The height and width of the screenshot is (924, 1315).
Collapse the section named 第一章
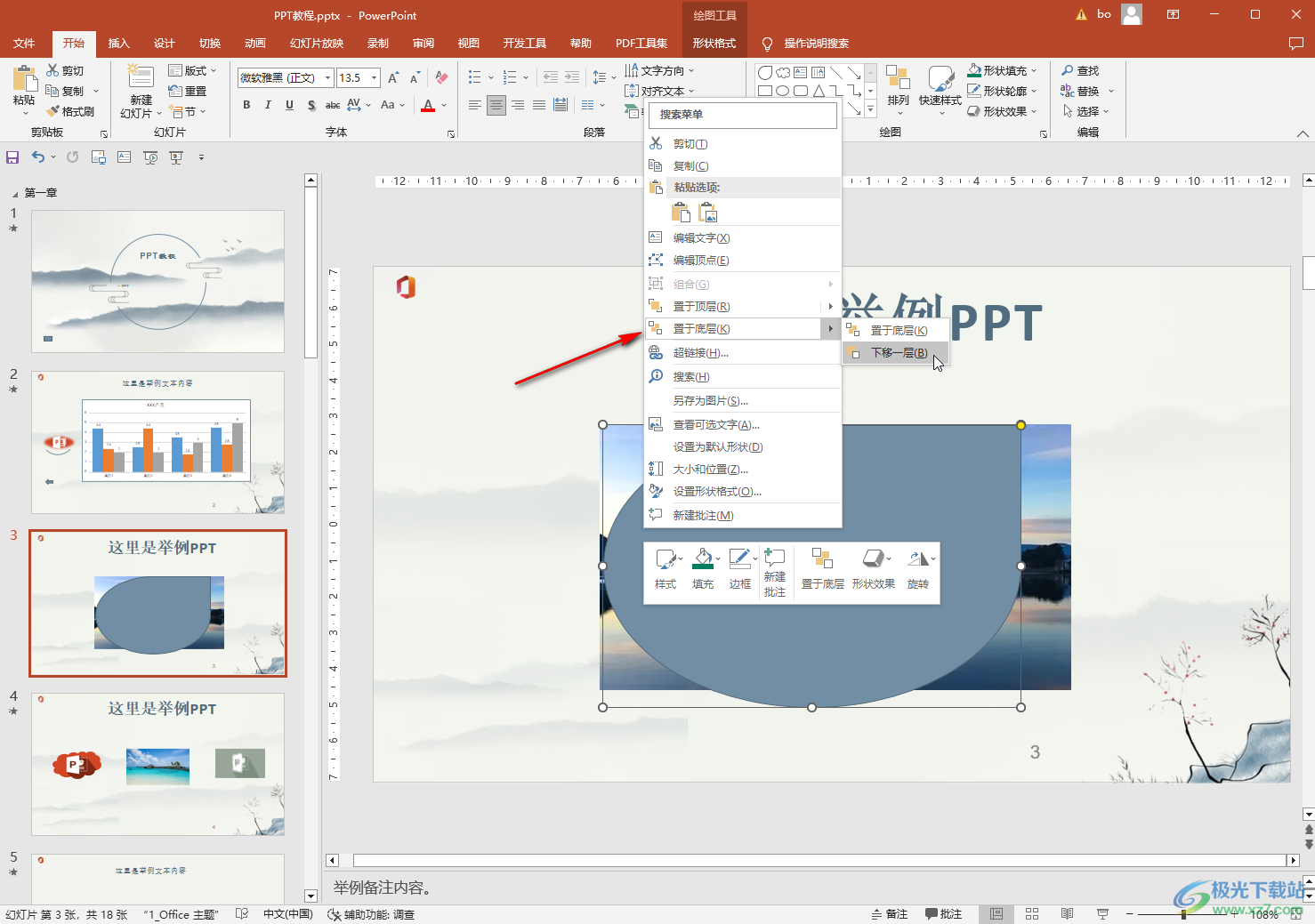(x=14, y=194)
